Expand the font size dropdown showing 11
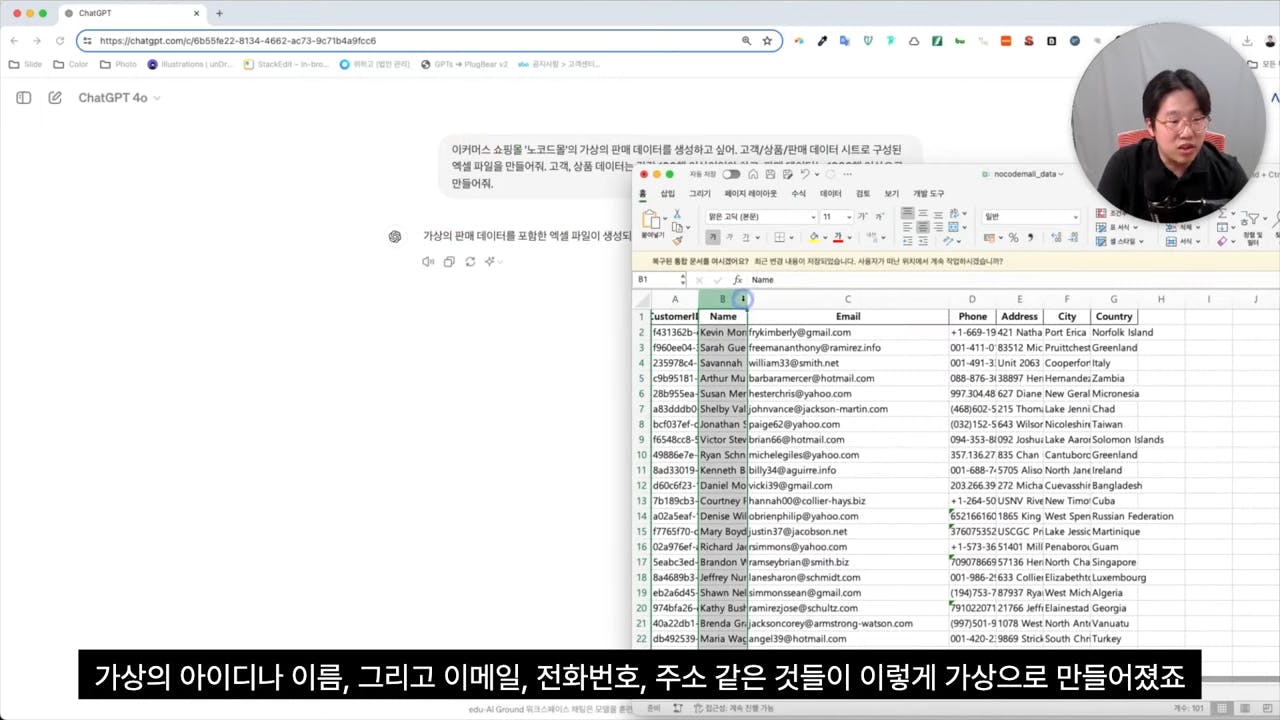Image resolution: width=1280 pixels, height=720 pixels. coord(848,217)
